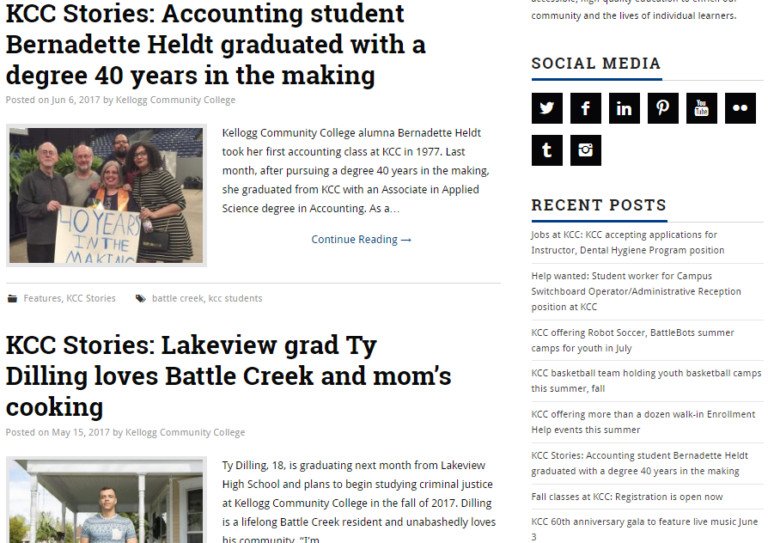Click the Ty Dilling porch photo thumbnail

(106, 500)
